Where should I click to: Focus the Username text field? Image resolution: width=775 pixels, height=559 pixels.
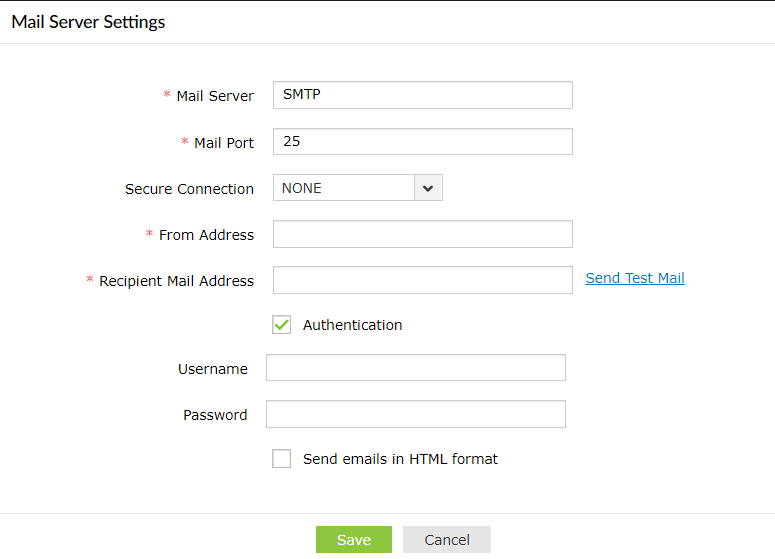415,368
